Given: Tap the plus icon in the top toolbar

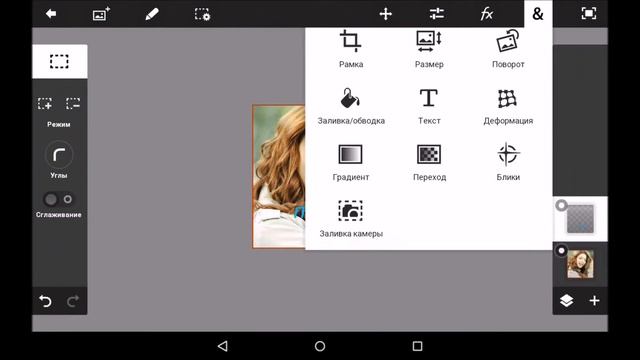Looking at the screenshot, I should click(x=385, y=14).
